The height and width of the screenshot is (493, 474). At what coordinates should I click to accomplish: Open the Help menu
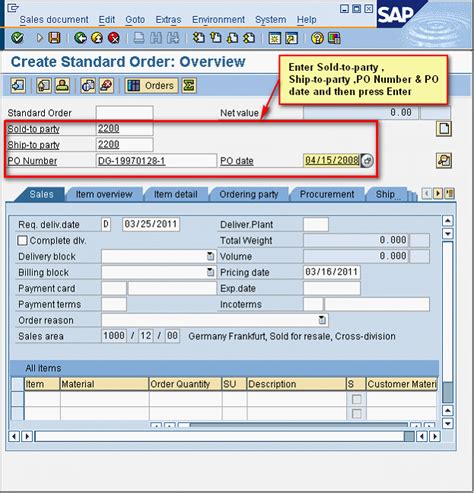307,20
